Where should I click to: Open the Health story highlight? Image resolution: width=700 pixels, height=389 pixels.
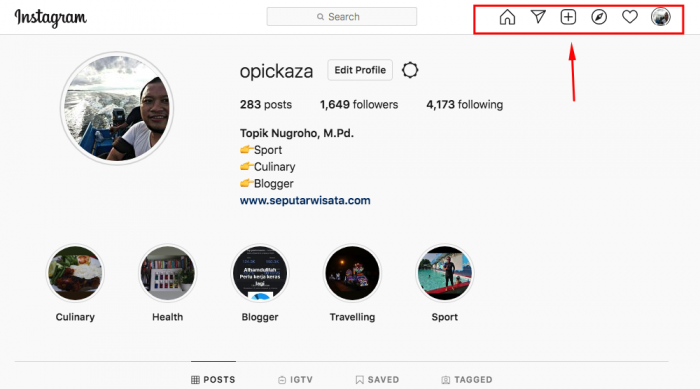(x=167, y=273)
